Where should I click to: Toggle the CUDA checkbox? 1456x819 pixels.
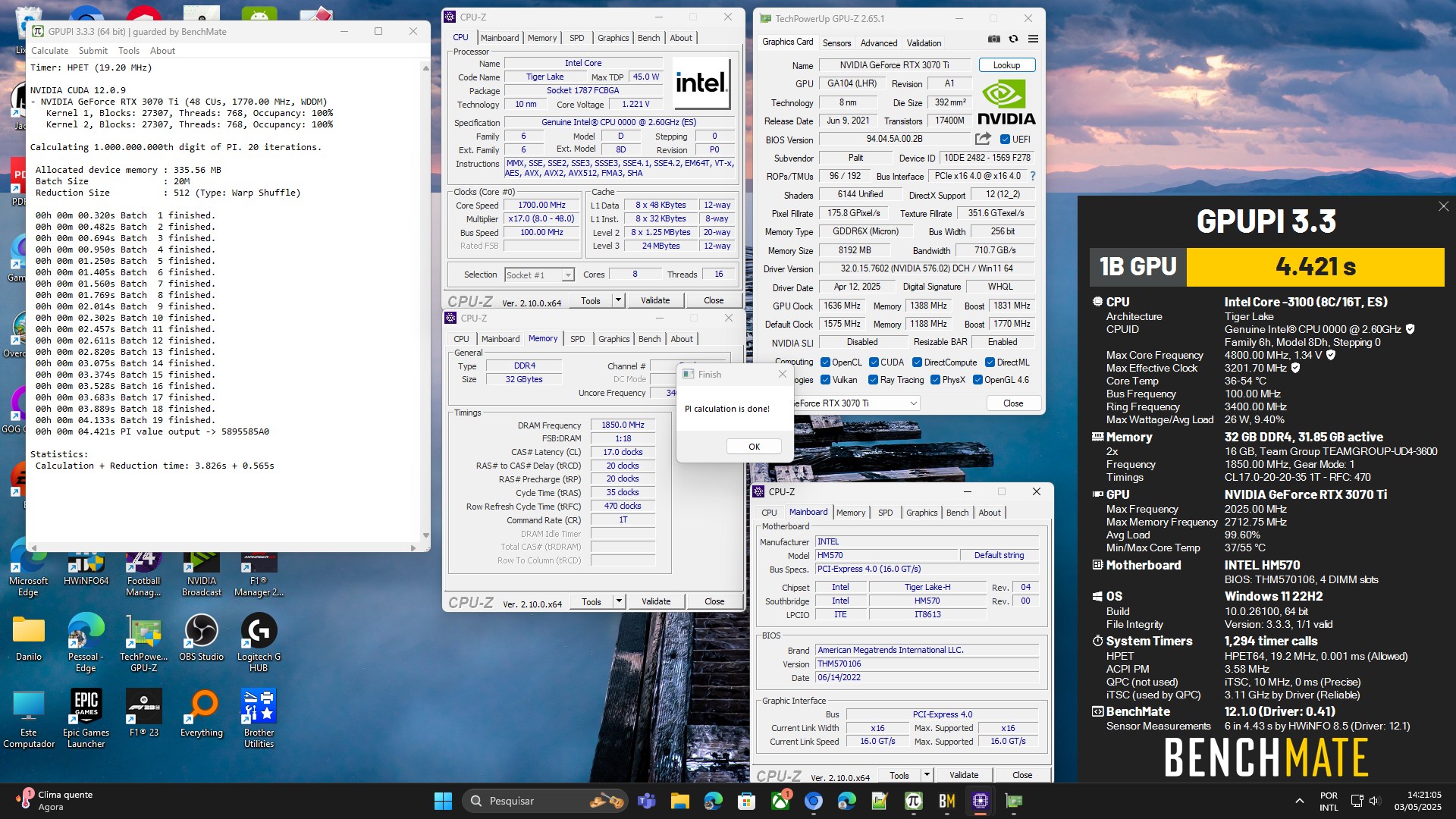874,362
